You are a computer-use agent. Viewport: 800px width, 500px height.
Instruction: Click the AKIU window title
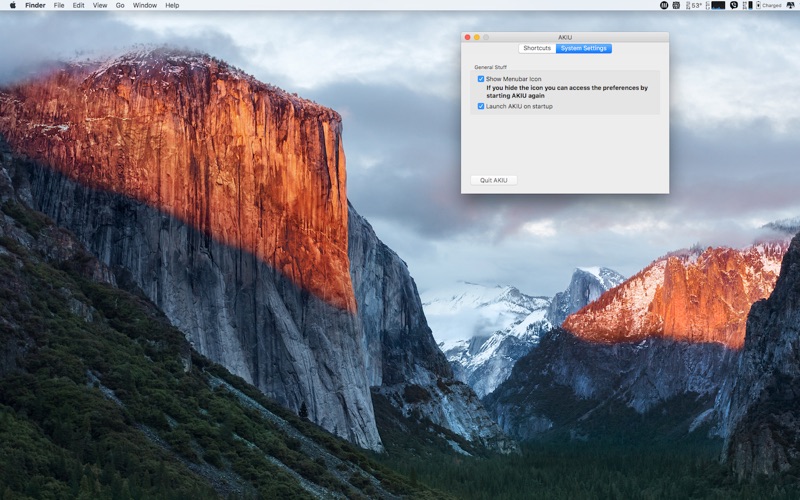[565, 37]
